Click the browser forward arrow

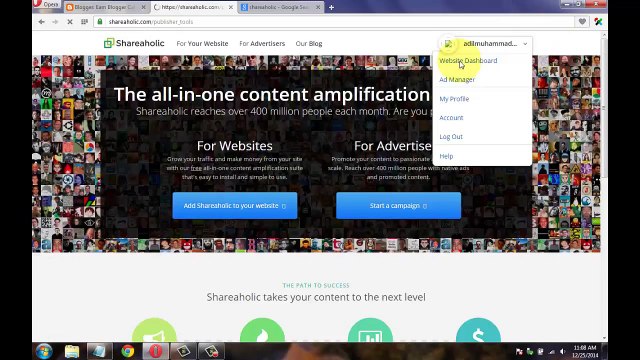[x=56, y=22]
